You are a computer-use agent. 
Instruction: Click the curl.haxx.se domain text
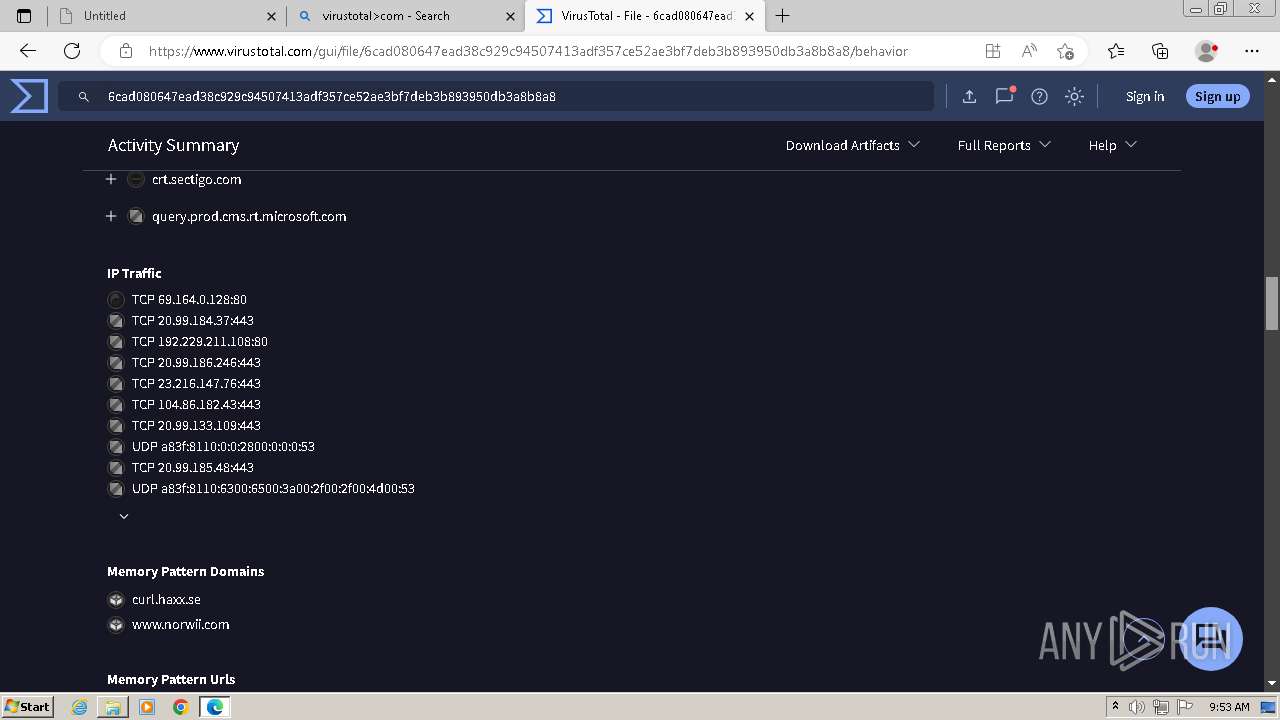pos(166,600)
